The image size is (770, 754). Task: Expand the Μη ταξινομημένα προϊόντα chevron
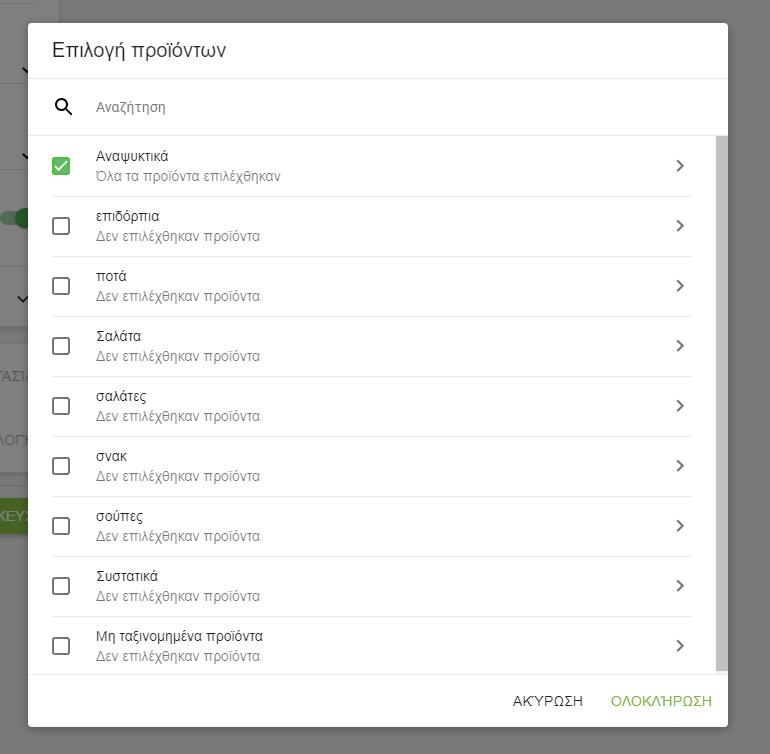(x=680, y=646)
